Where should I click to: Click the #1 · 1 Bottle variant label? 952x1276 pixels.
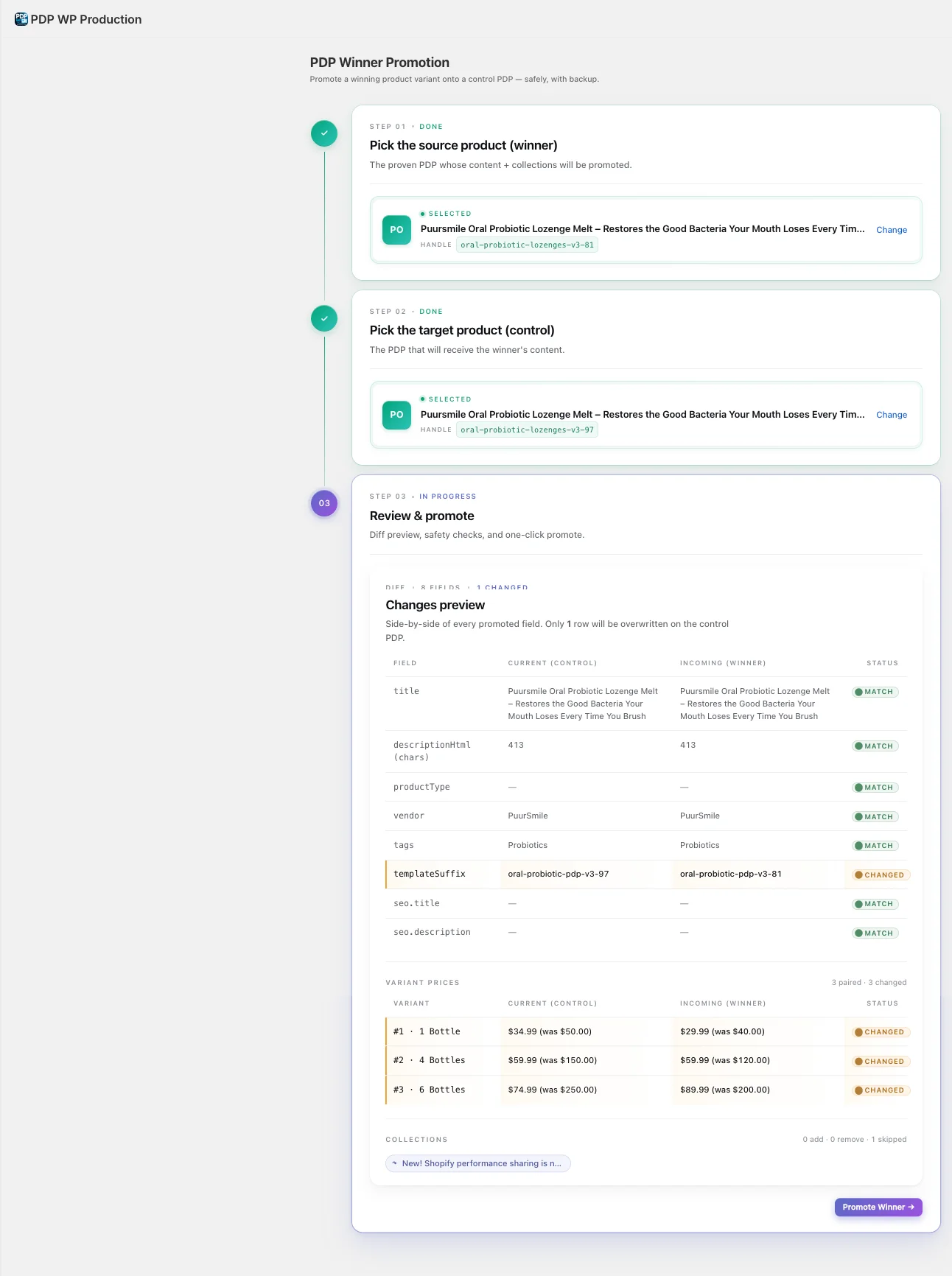[427, 1031]
